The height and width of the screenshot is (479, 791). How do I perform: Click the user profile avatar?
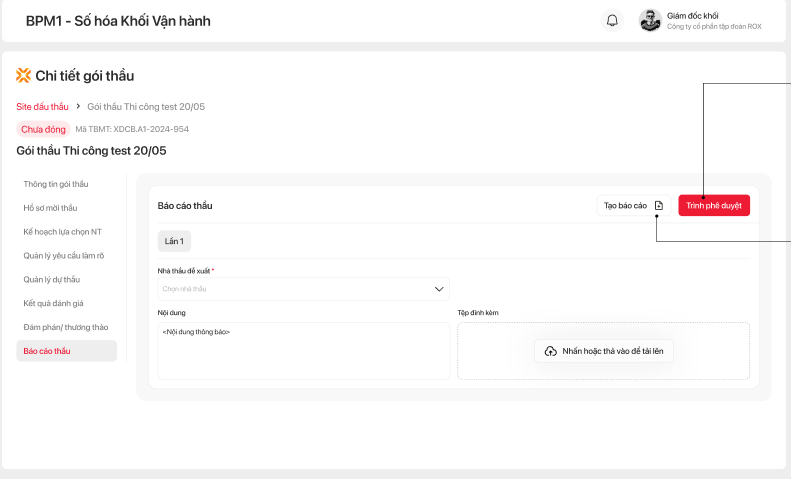pyautogui.click(x=650, y=21)
